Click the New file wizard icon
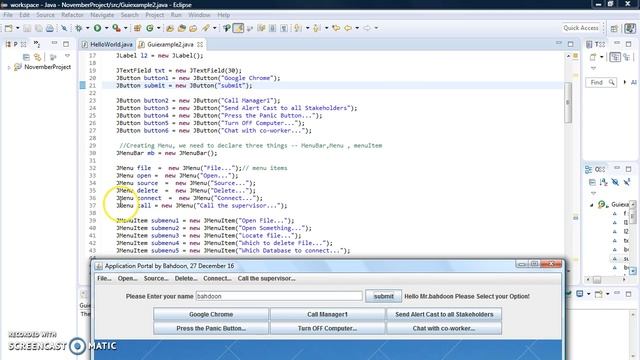 (x=8, y=28)
